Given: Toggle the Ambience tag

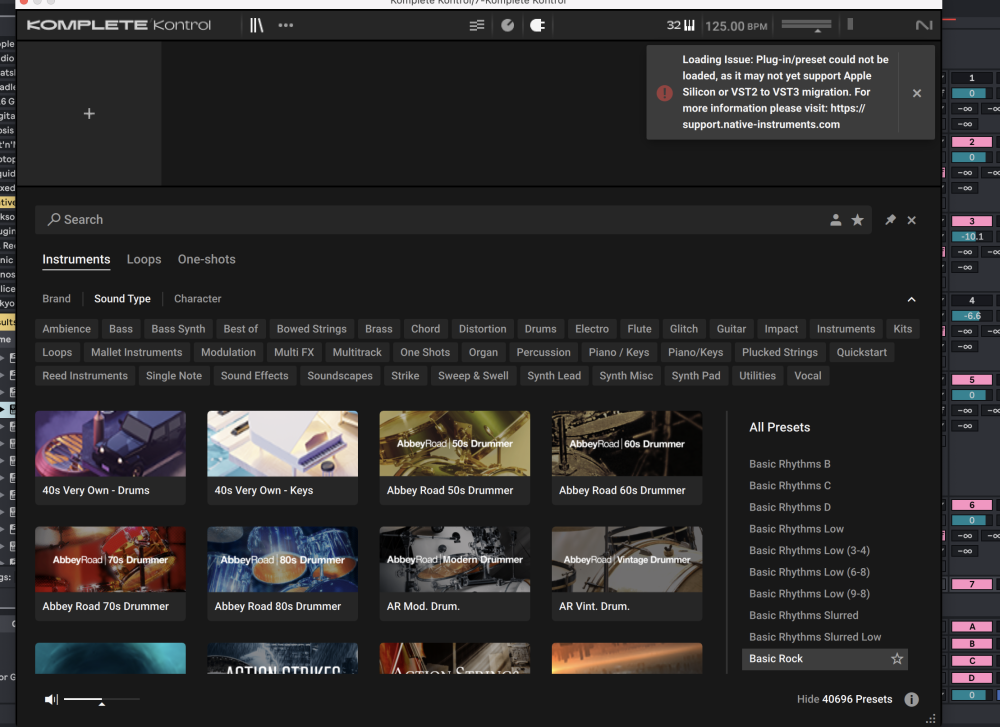Looking at the screenshot, I should point(66,329).
